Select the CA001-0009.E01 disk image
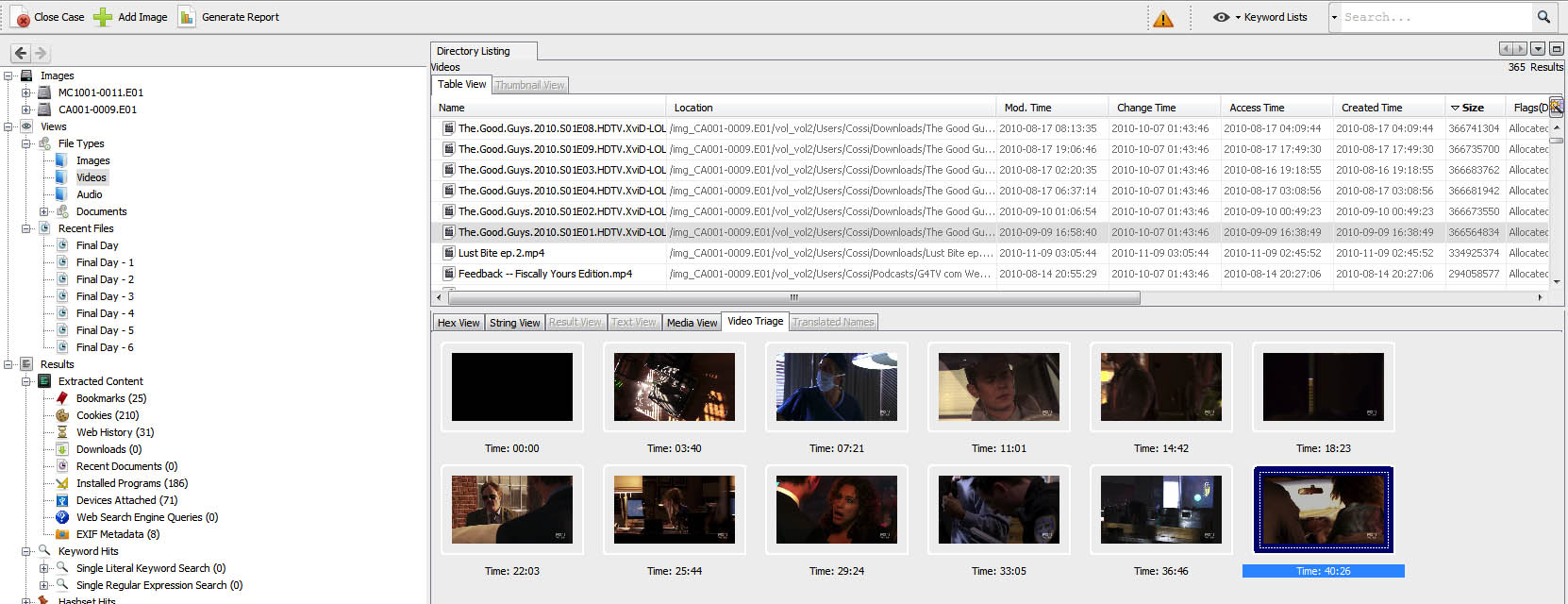Image resolution: width=1568 pixels, height=604 pixels. [97, 109]
